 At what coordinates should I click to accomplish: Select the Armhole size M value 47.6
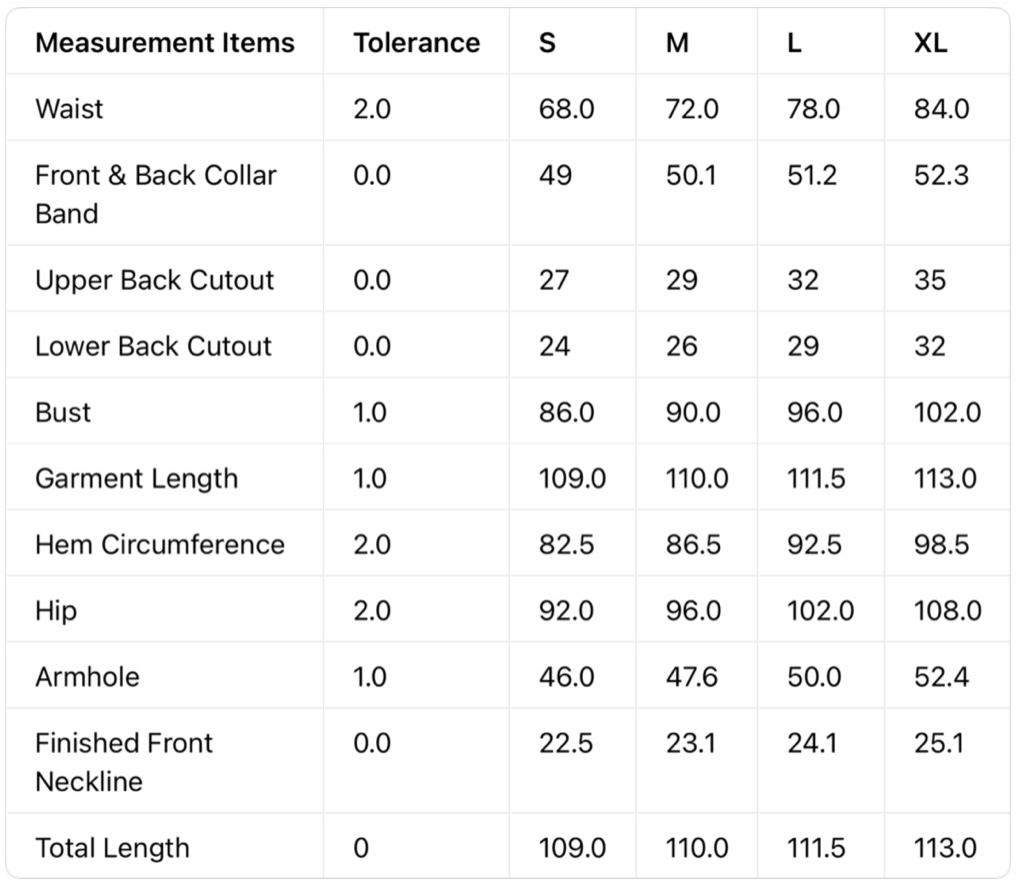coord(692,676)
